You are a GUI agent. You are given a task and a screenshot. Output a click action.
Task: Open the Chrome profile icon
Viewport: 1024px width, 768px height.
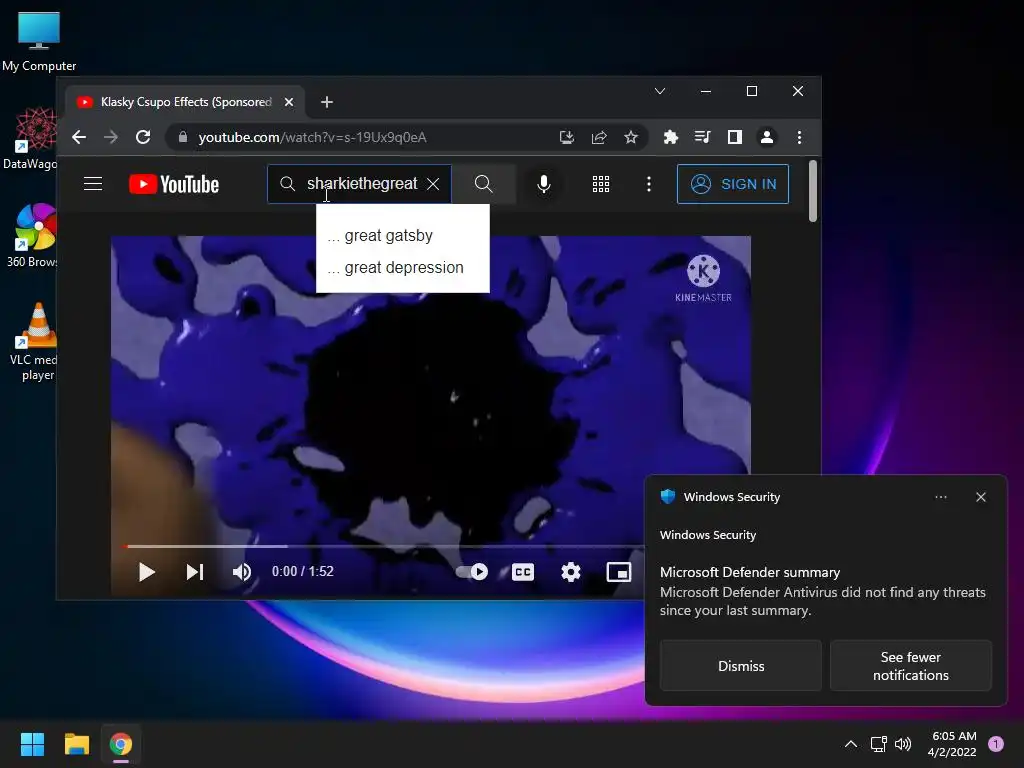(767, 137)
